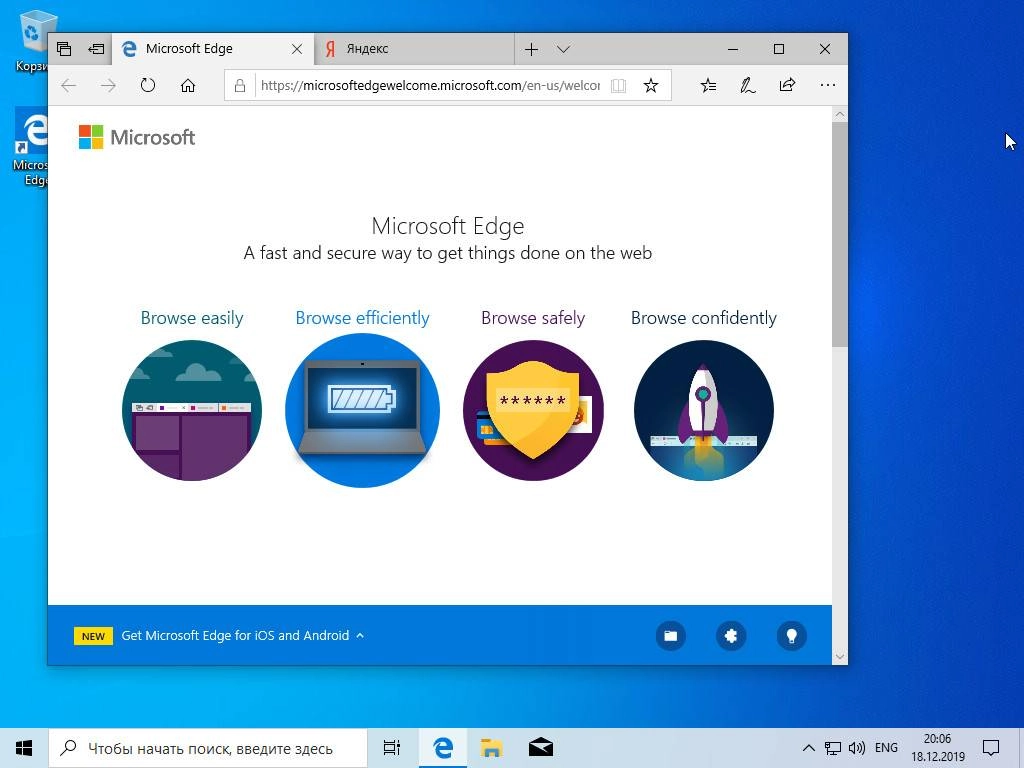Open the Browse easily tabs illustration
The height and width of the screenshot is (768, 1024).
pos(192,411)
